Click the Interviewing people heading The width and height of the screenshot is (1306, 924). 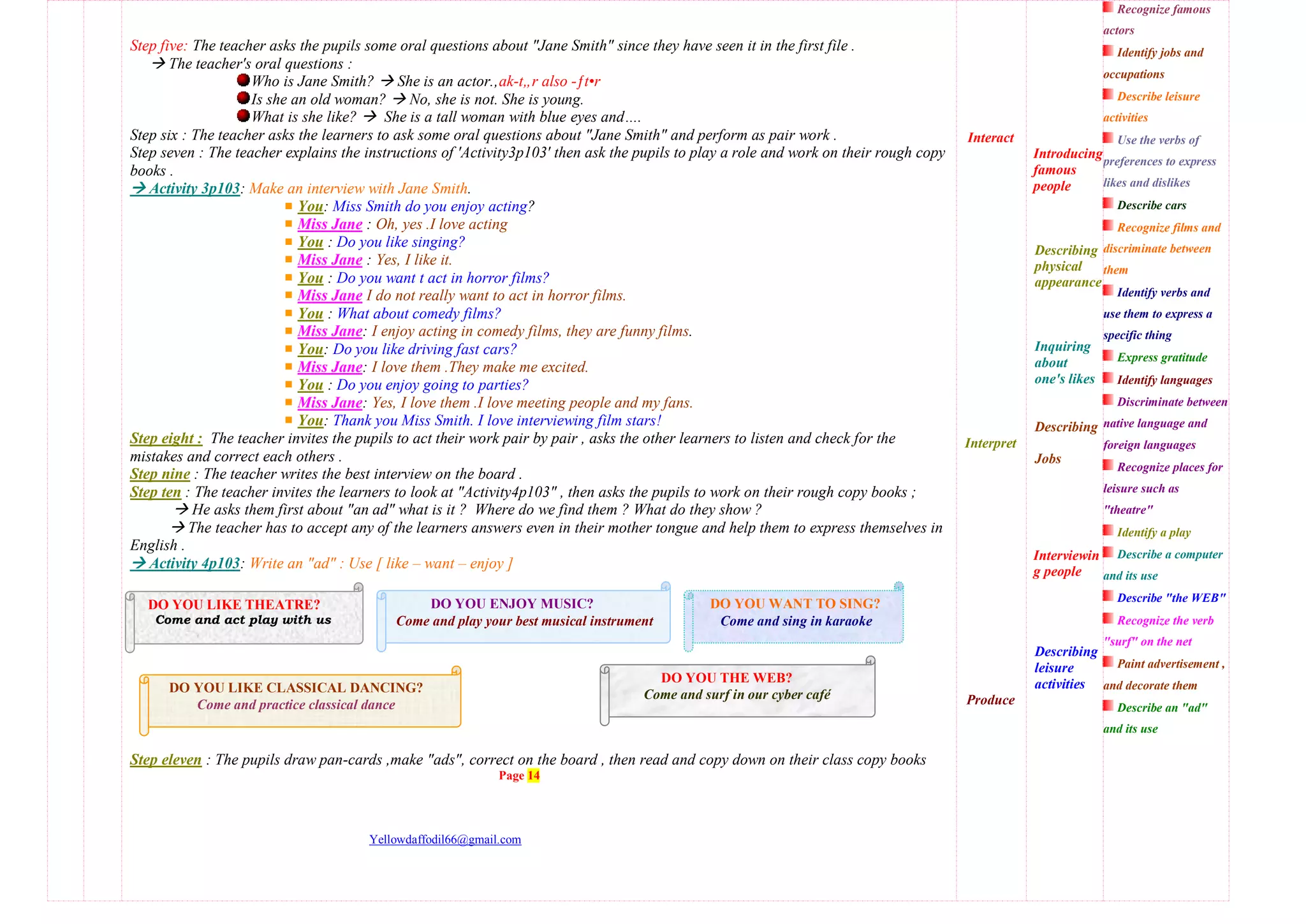pyautogui.click(x=1066, y=563)
